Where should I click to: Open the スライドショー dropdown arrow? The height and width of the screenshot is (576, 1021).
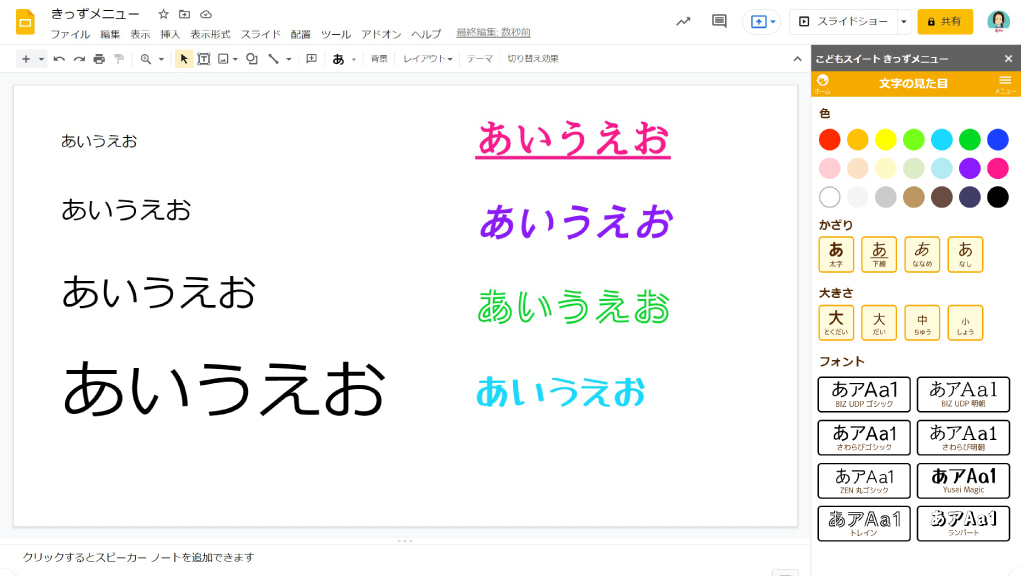point(903,21)
